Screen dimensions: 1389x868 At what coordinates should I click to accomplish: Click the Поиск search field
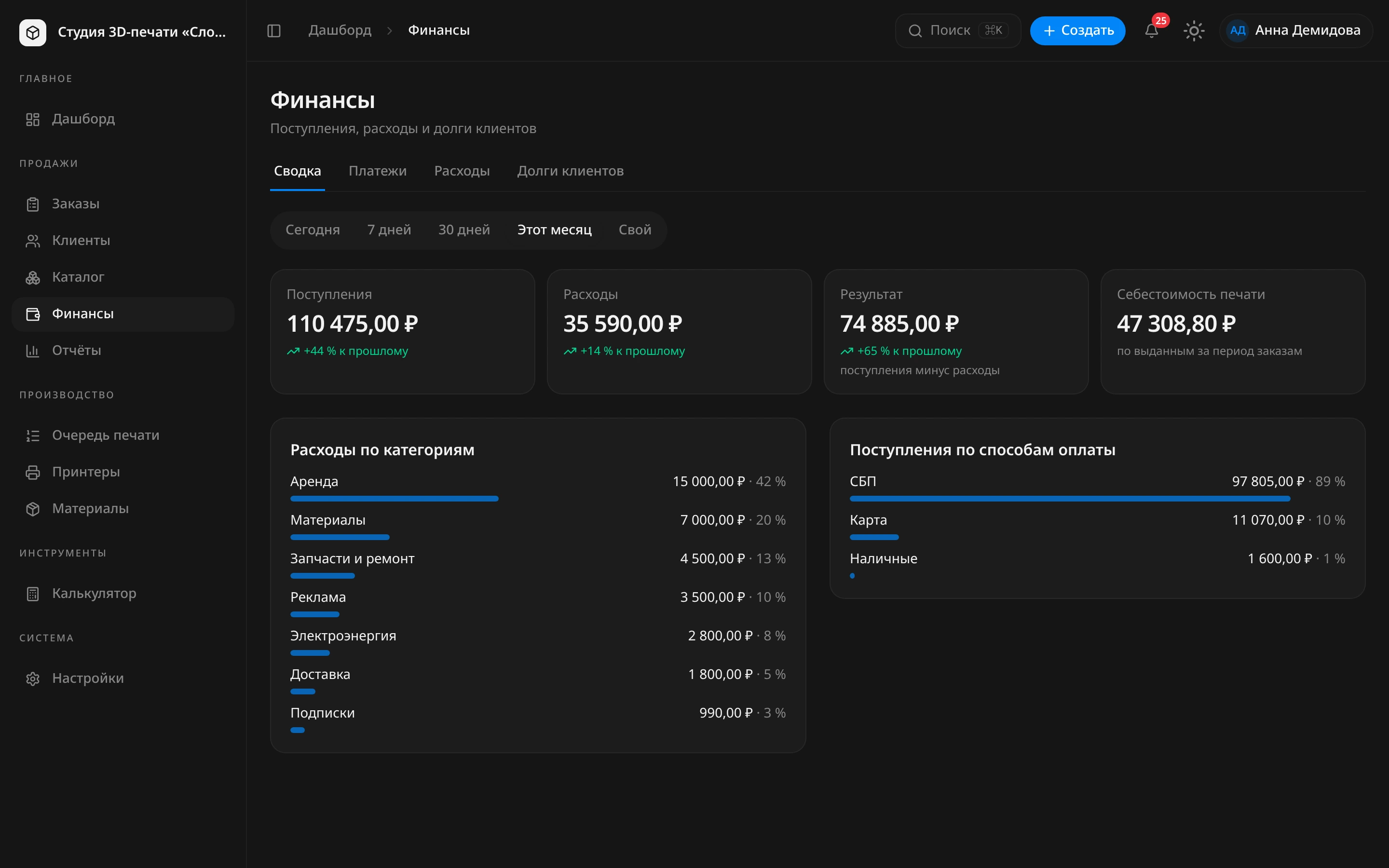click(958, 30)
